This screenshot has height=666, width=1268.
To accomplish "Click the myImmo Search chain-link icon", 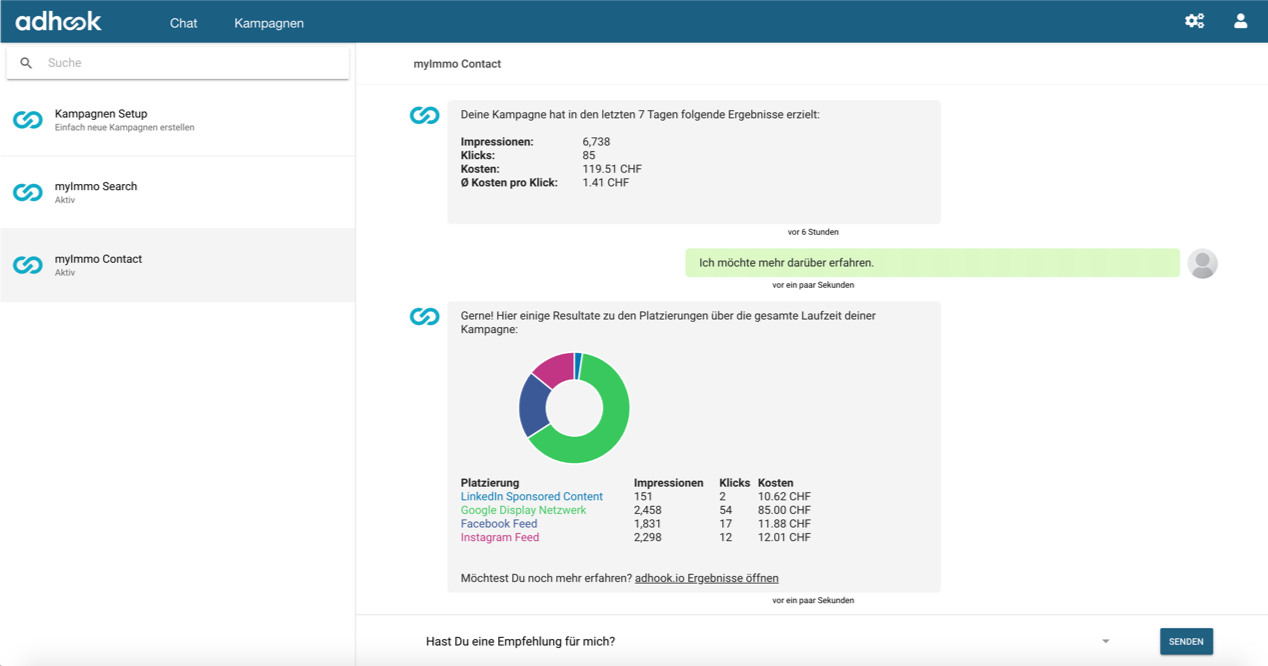I will pos(28,192).
